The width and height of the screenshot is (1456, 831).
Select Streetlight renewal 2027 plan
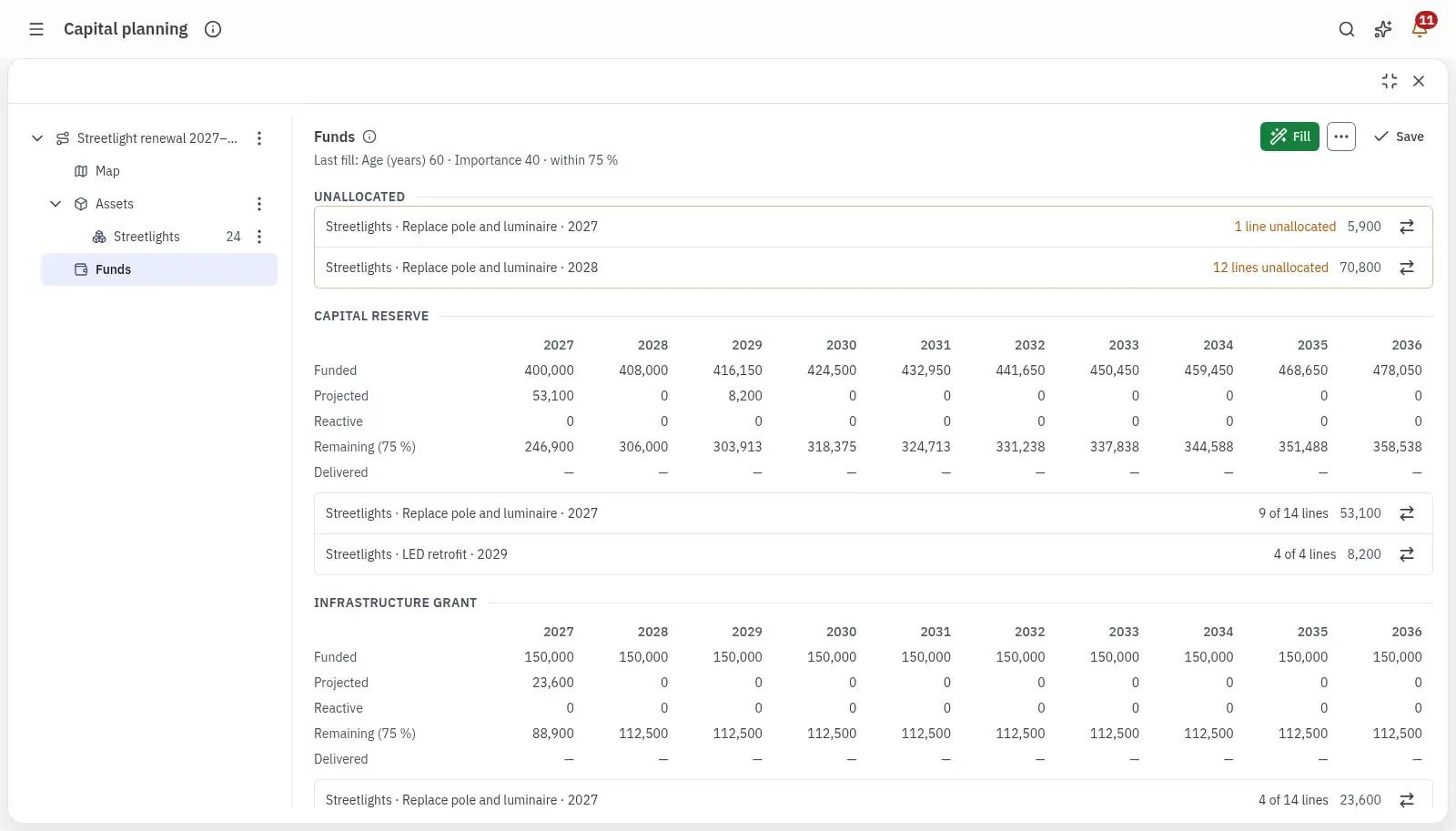[x=157, y=138]
